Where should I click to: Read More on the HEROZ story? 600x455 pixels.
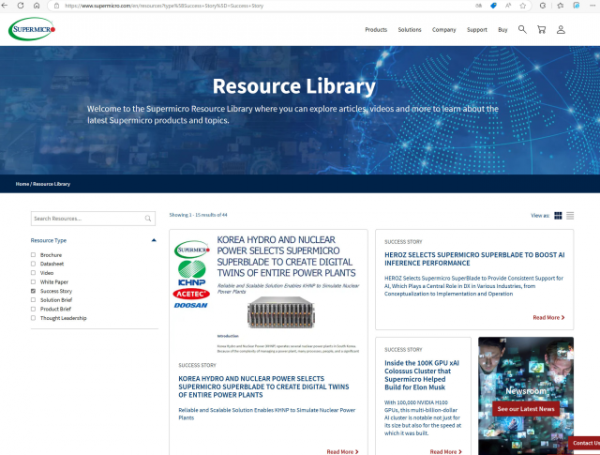(x=548, y=317)
